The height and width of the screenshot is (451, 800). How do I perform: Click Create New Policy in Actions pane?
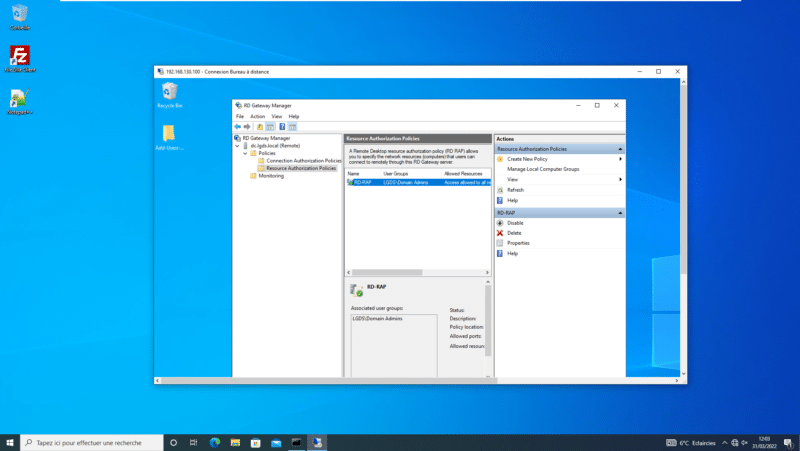527,159
